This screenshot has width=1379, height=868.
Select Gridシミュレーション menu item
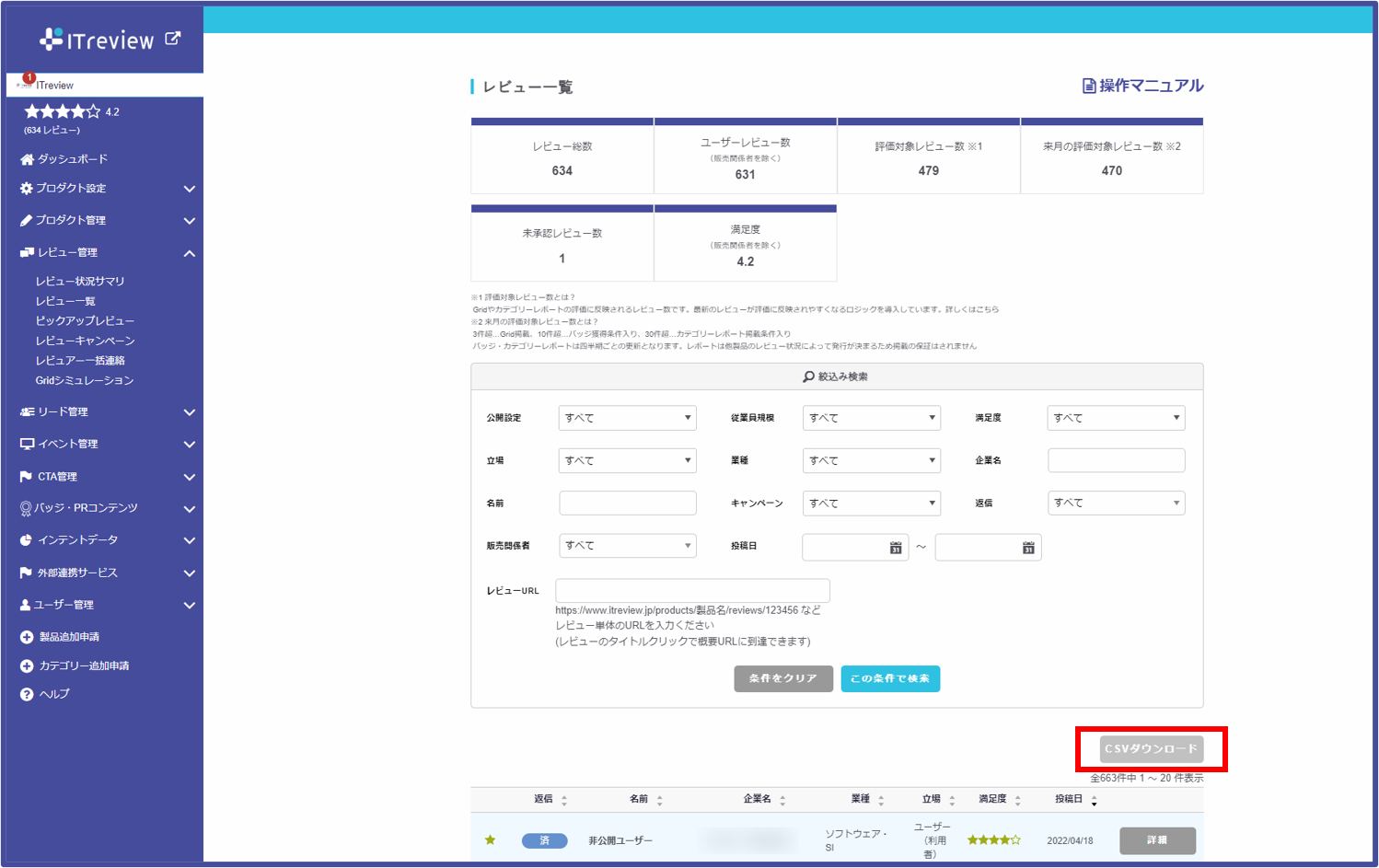(85, 380)
